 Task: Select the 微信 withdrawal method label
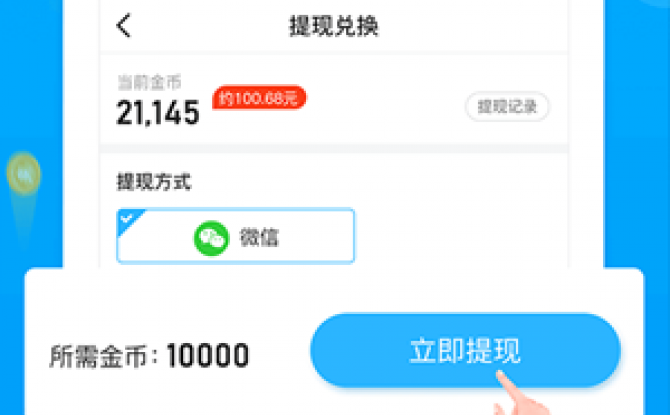click(259, 238)
